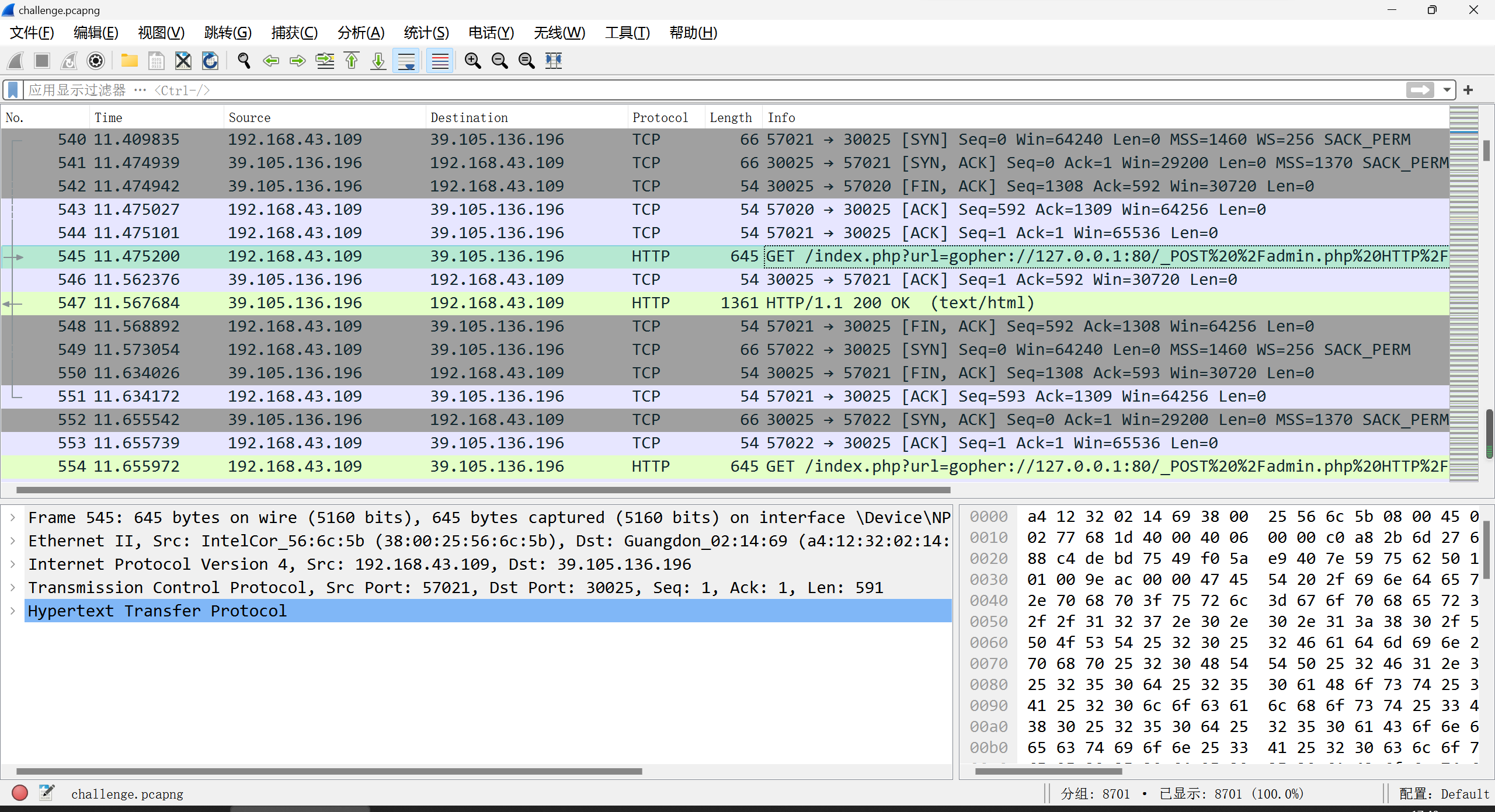Restart the current capture icon
Screen dimensions: 1495x812
tap(69, 61)
